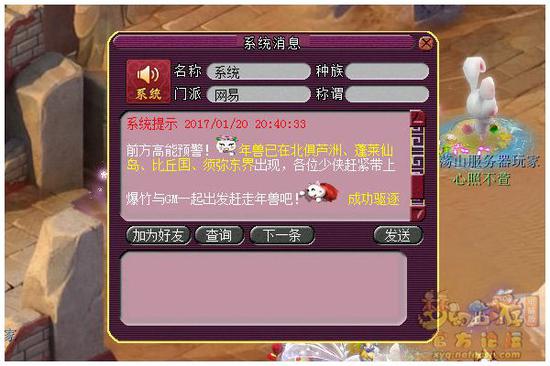Close the 系统消息 dialog
Screen dimensions: 550x366
click(x=427, y=43)
